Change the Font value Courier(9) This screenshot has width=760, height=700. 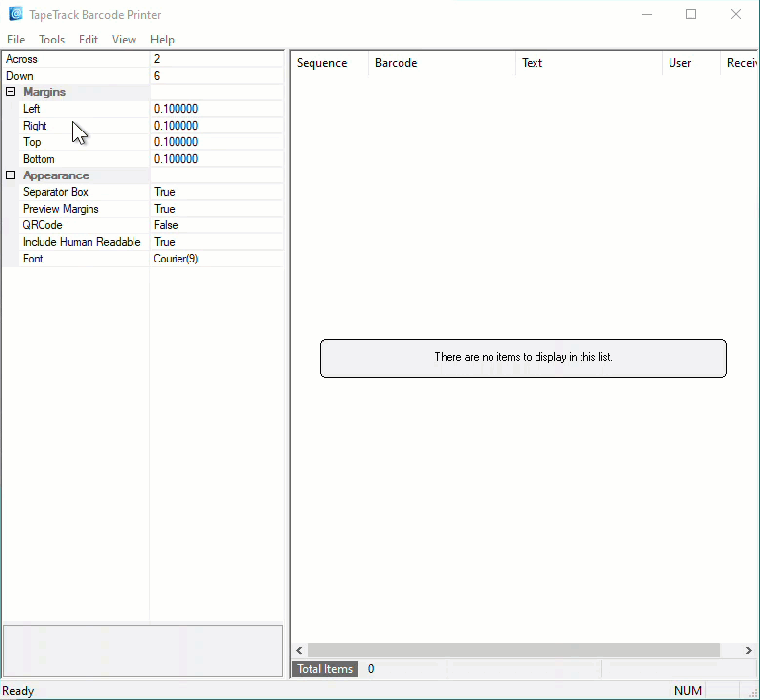(x=217, y=258)
